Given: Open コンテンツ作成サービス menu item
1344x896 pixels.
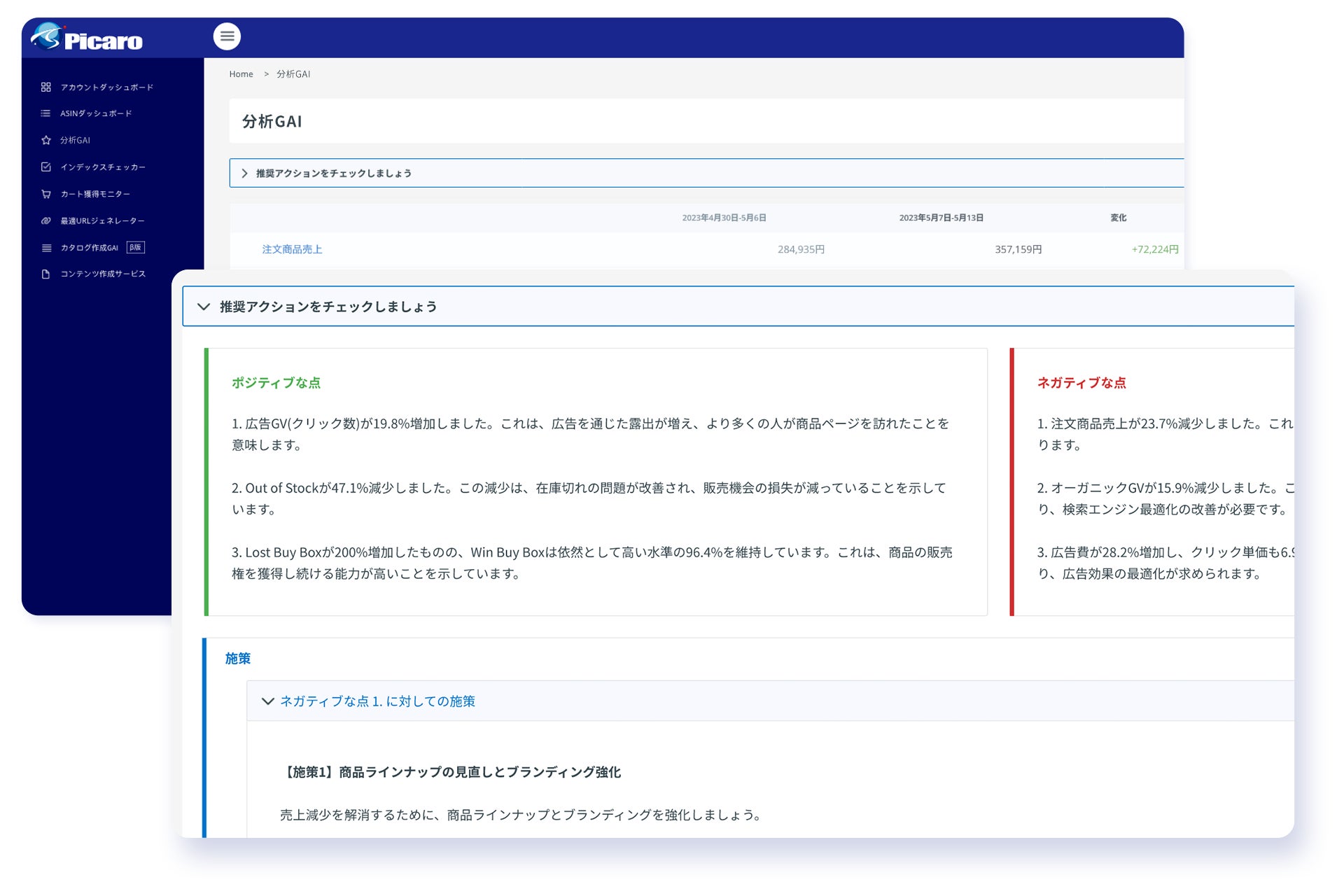Looking at the screenshot, I should click(x=103, y=274).
